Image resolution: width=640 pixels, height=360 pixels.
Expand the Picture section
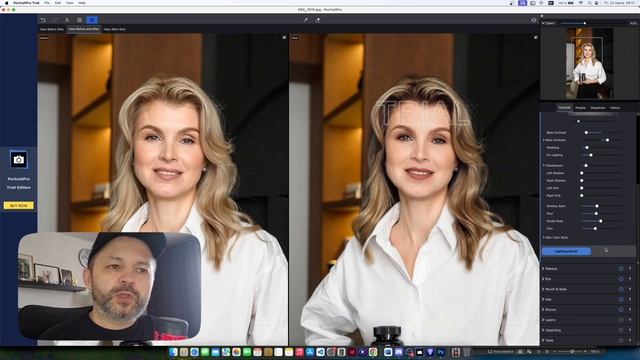tap(543, 309)
